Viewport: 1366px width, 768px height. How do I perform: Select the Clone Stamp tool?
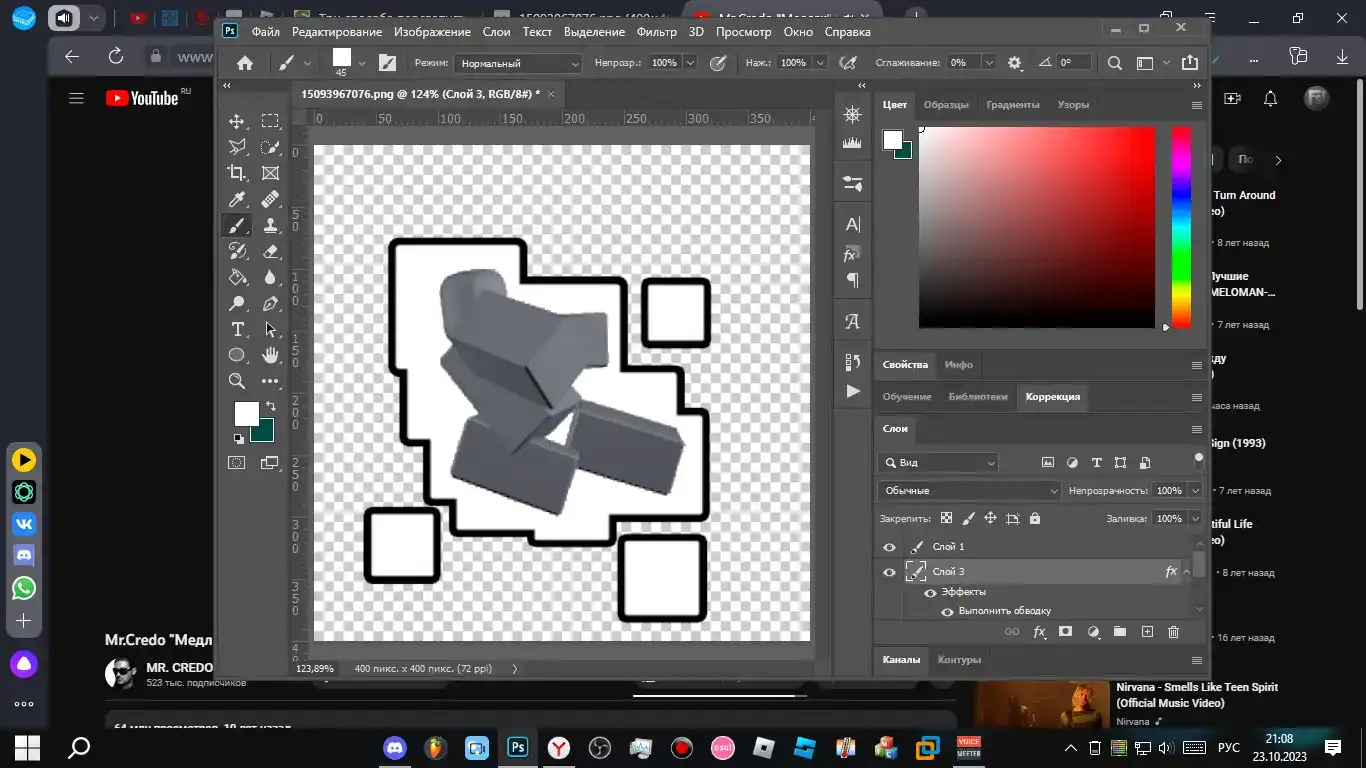(270, 225)
